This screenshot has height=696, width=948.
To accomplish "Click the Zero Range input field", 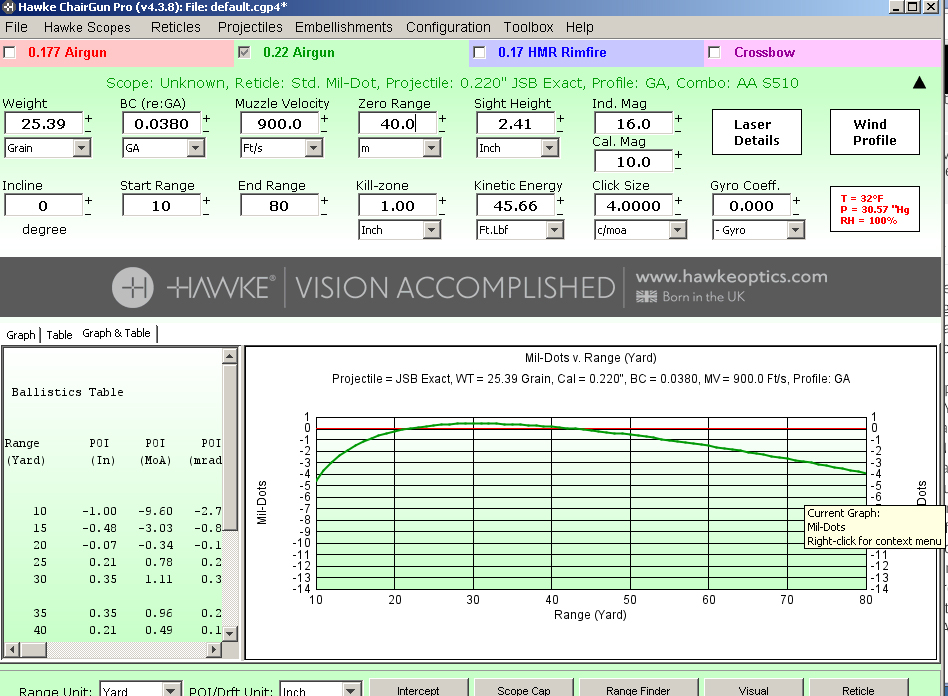I will tap(397, 124).
